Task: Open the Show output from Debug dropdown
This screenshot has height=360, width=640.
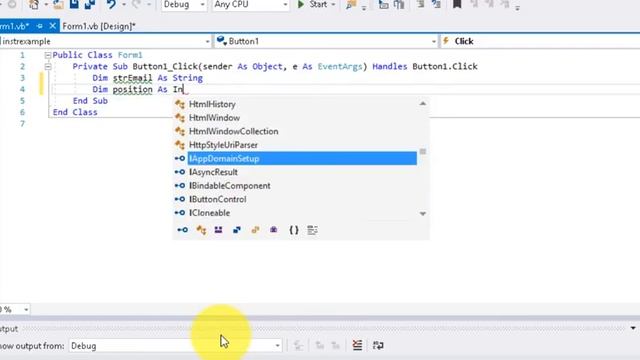Action: coord(176,346)
